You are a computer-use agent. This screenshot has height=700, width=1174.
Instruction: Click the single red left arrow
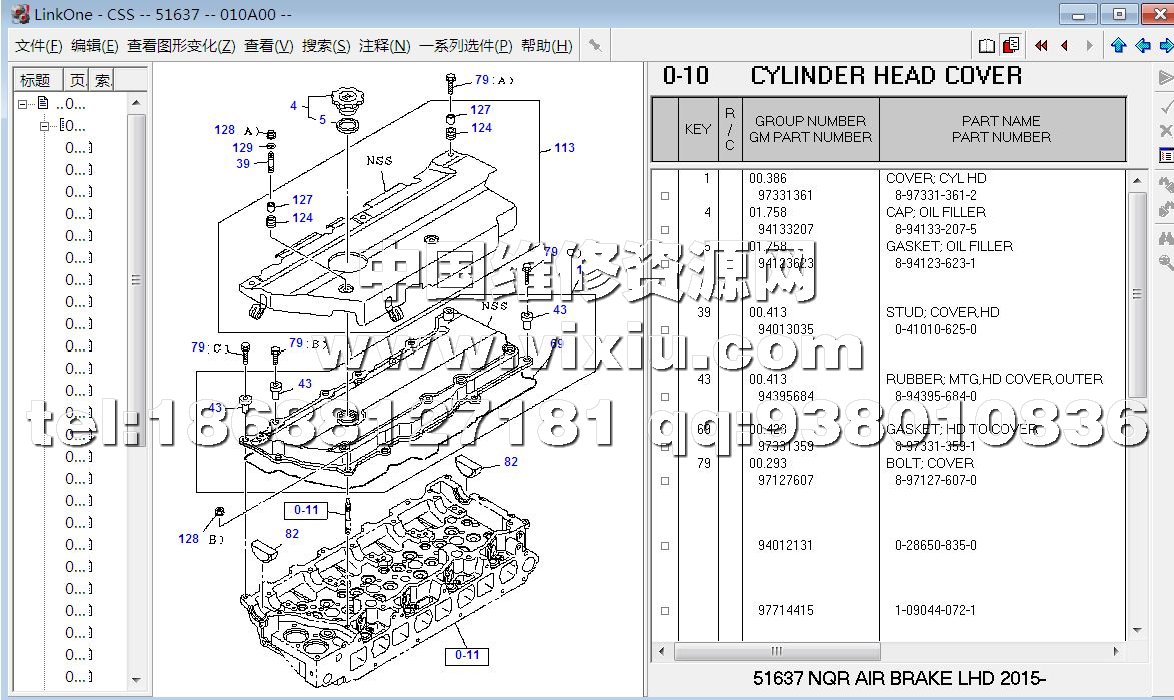point(1064,46)
